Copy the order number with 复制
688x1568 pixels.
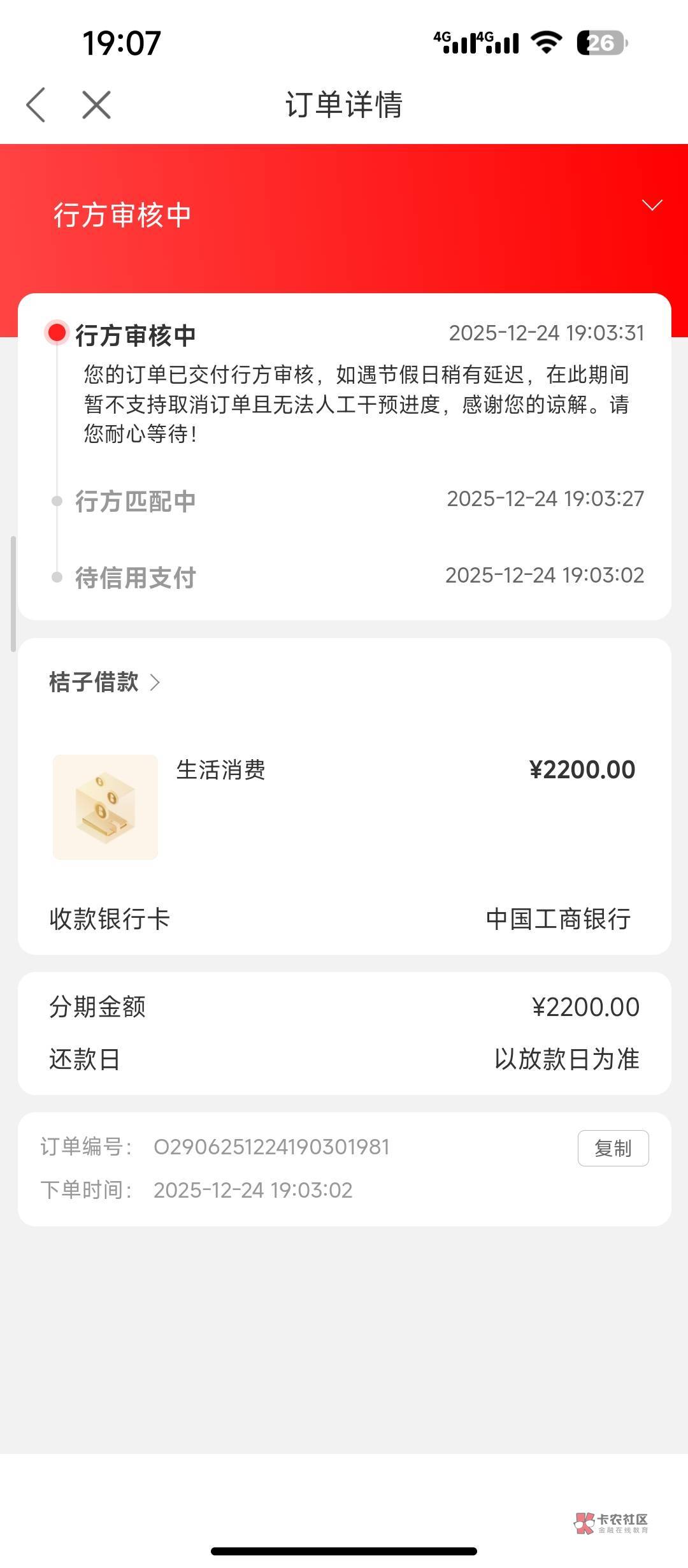tap(613, 1148)
